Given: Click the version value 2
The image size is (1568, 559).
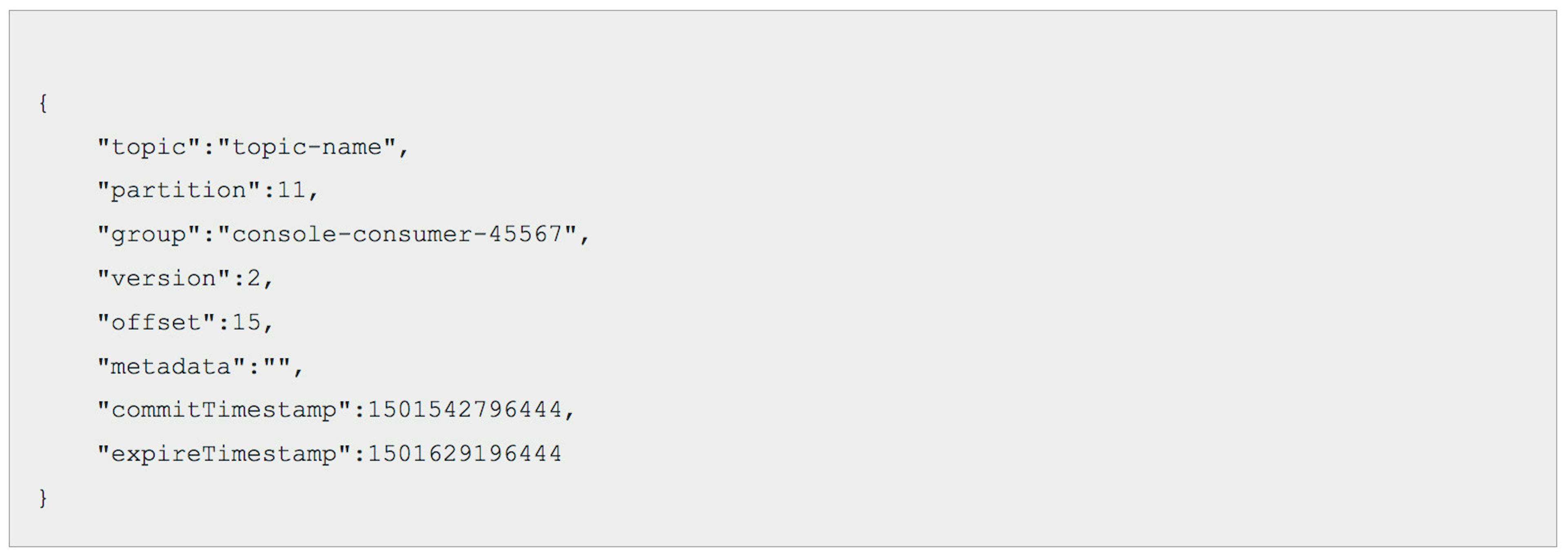Looking at the screenshot, I should click(x=254, y=278).
